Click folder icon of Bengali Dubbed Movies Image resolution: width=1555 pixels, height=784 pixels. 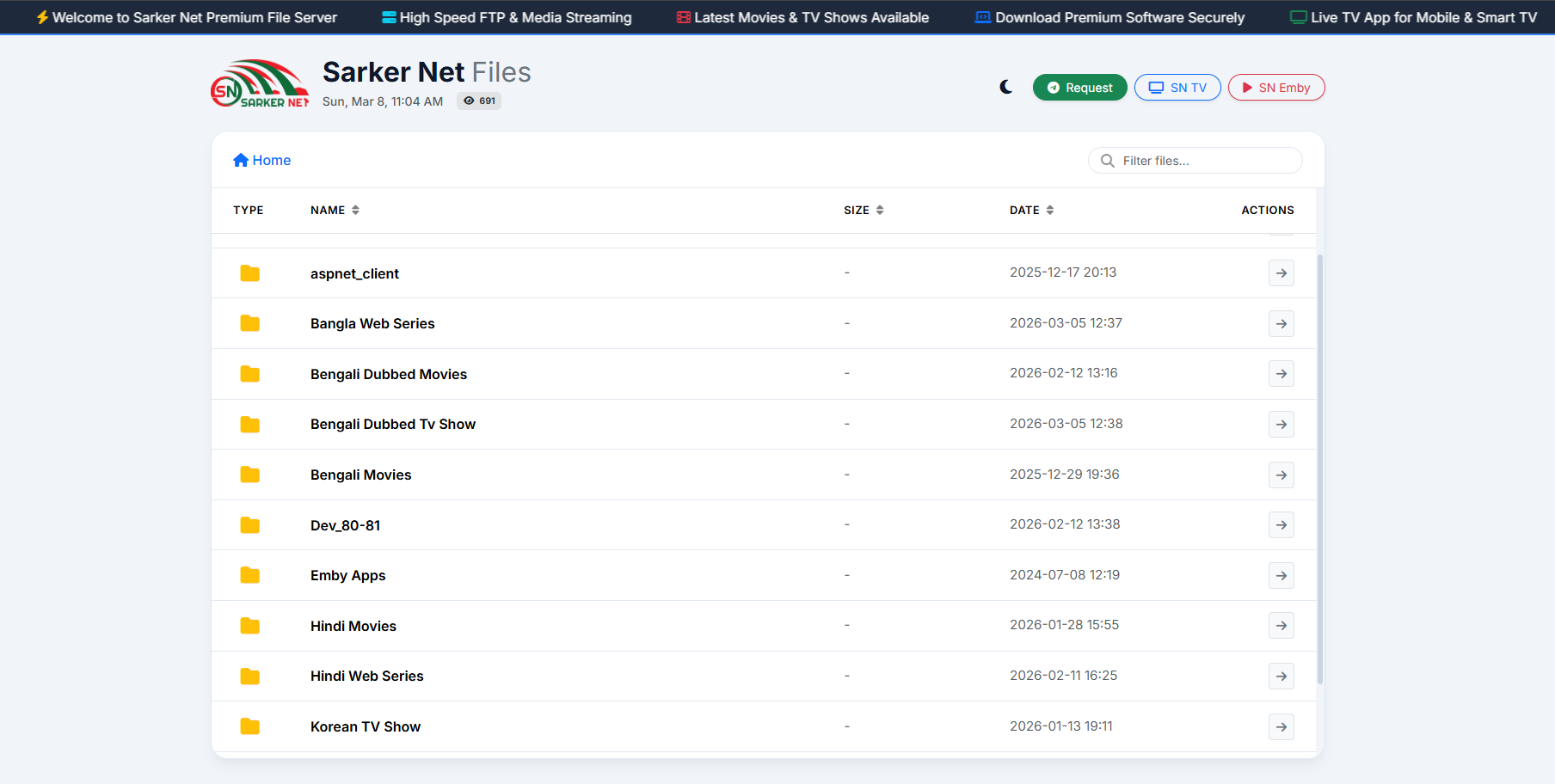pyautogui.click(x=250, y=374)
